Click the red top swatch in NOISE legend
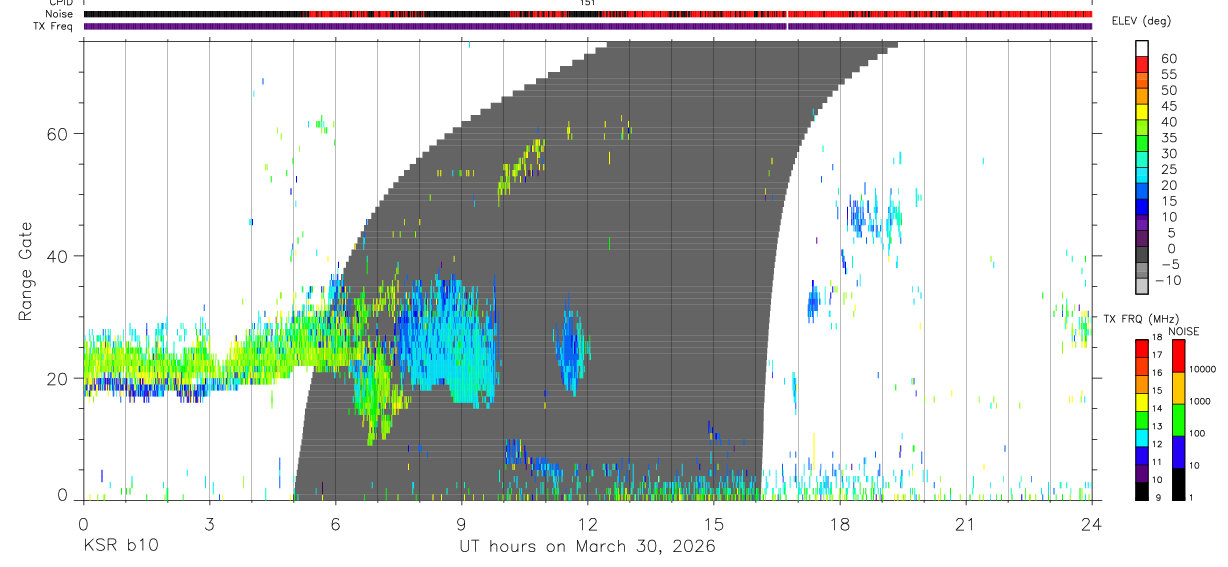Screen dimensions: 1228x567 [x=1178, y=356]
